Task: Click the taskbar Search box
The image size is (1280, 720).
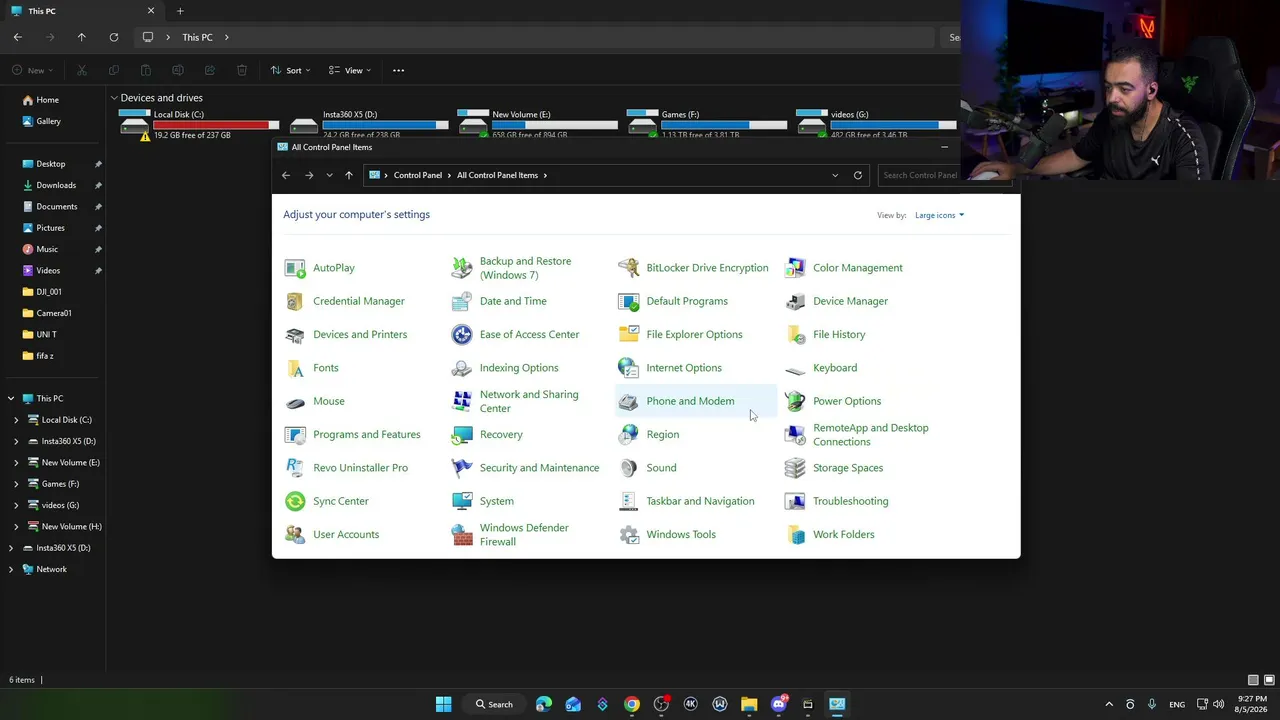Action: pos(494,704)
